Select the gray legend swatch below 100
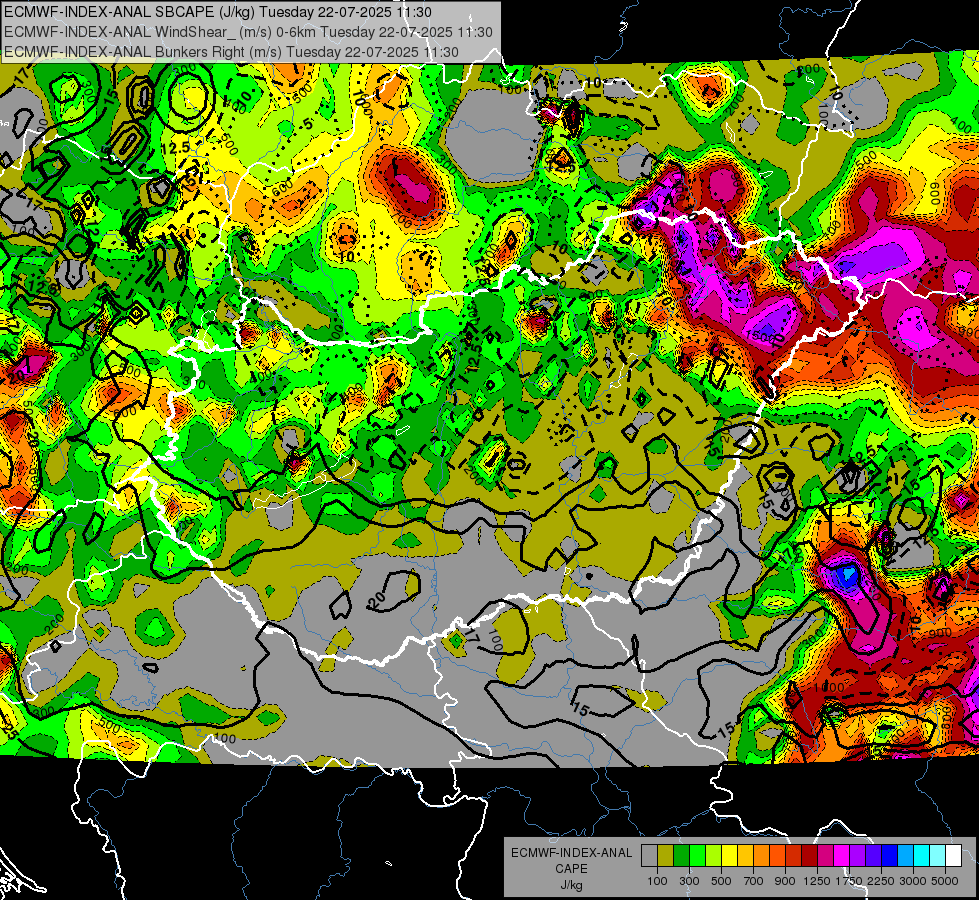Screen dimensions: 979x900 click(x=649, y=856)
